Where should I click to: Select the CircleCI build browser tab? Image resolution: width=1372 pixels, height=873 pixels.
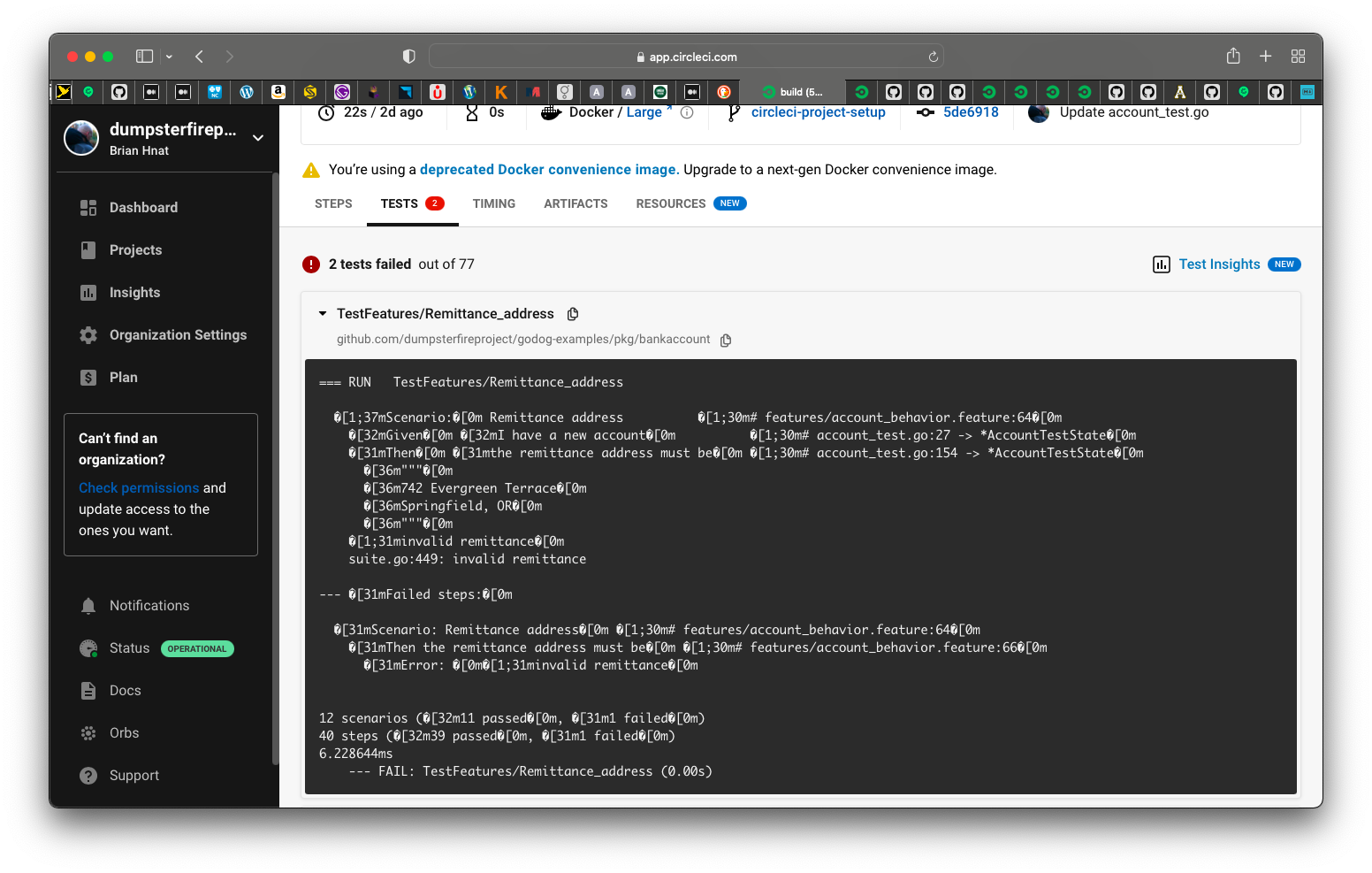[x=792, y=92]
